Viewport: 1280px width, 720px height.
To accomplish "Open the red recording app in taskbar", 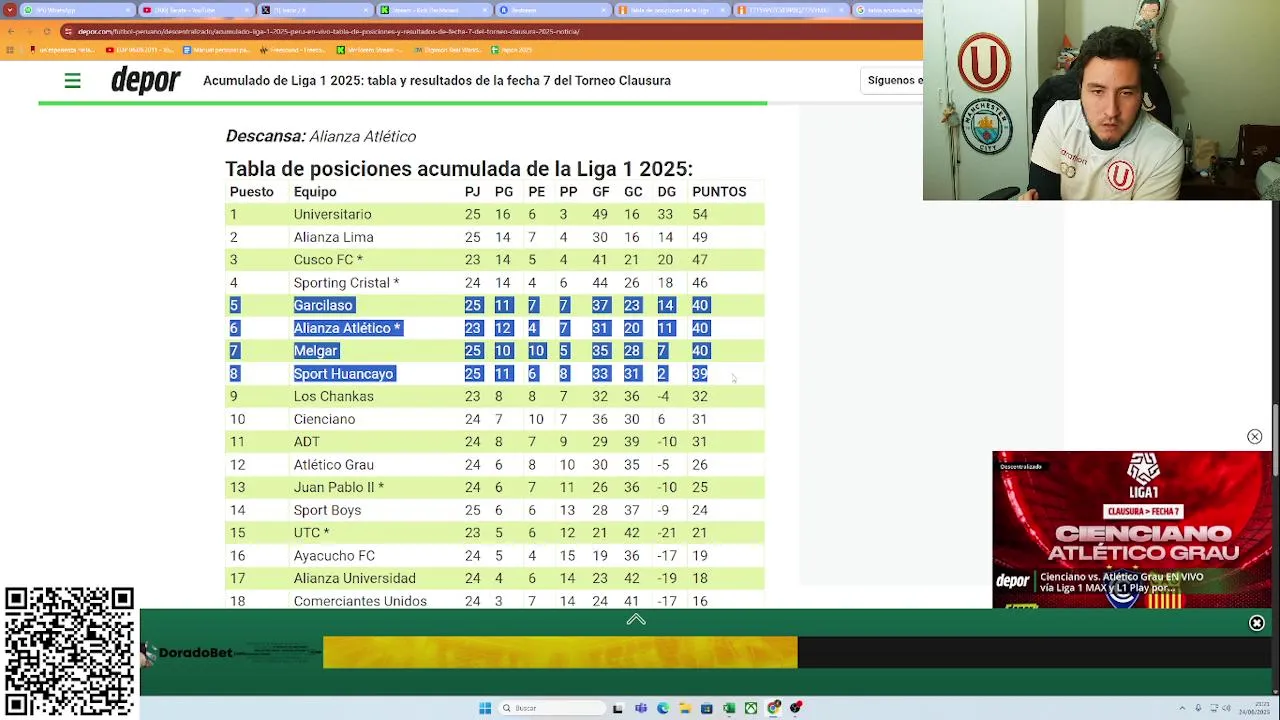I will pos(796,708).
